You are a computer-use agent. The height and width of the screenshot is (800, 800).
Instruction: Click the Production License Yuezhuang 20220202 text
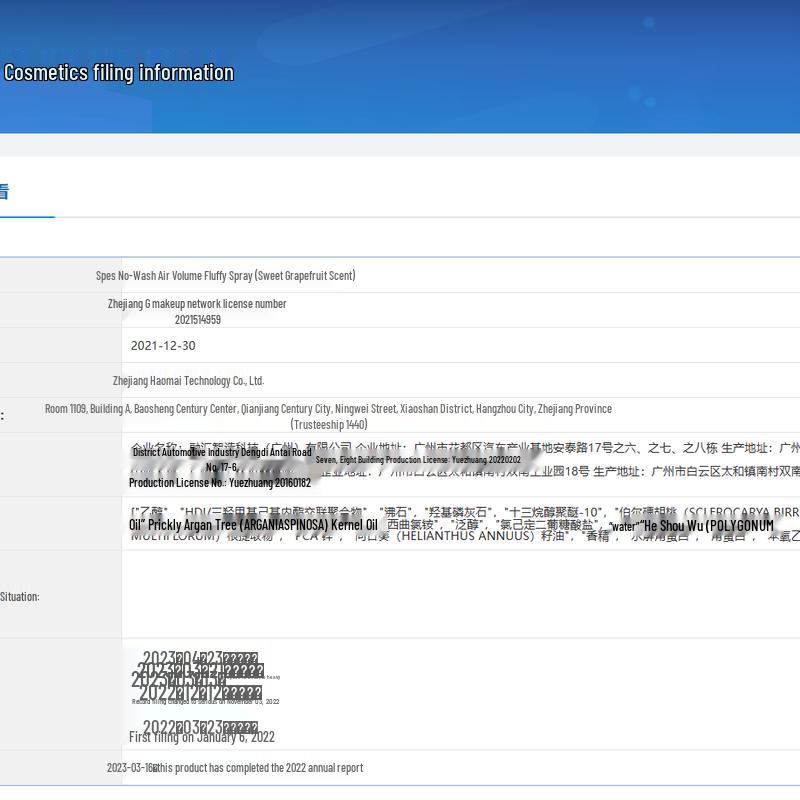point(418,460)
